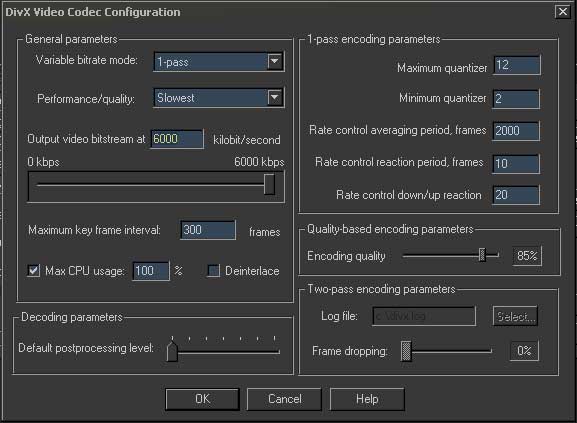Click the 'Log file:' label

(339, 316)
